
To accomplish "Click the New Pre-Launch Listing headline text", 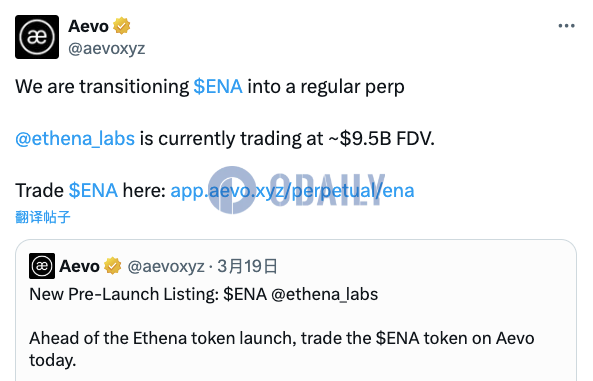I will pos(124,294).
